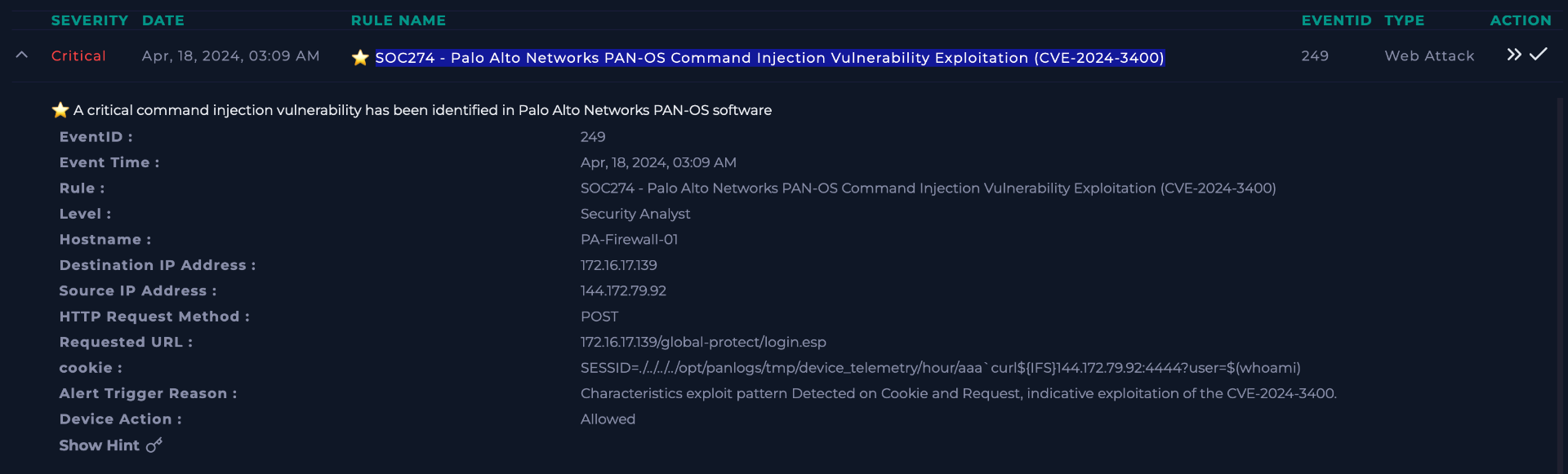The image size is (1568, 474).
Task: Click the Web Attack type value
Action: pyautogui.click(x=1429, y=55)
